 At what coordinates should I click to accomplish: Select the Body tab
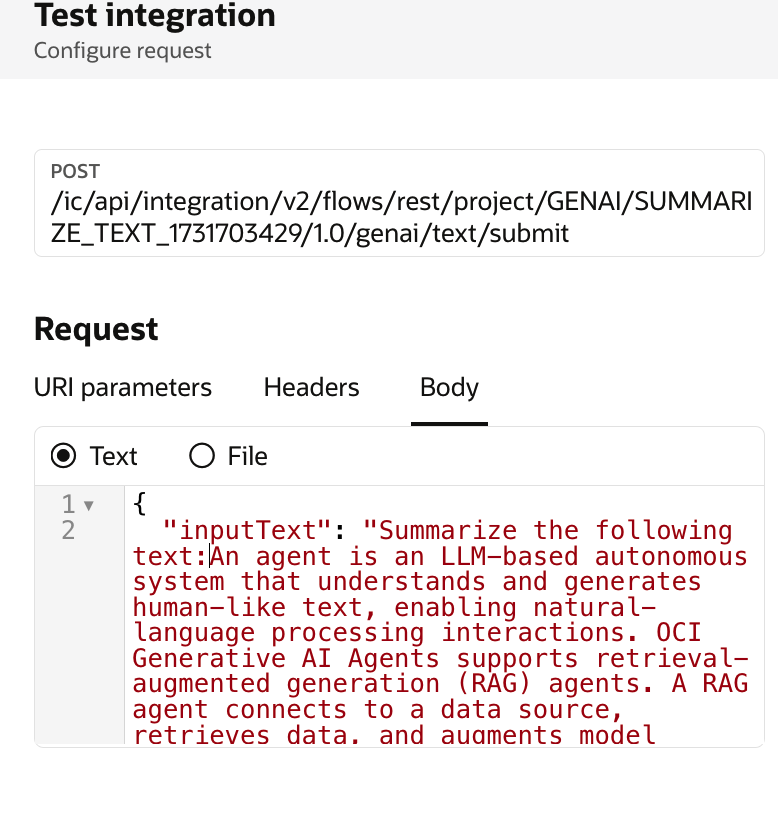click(449, 388)
